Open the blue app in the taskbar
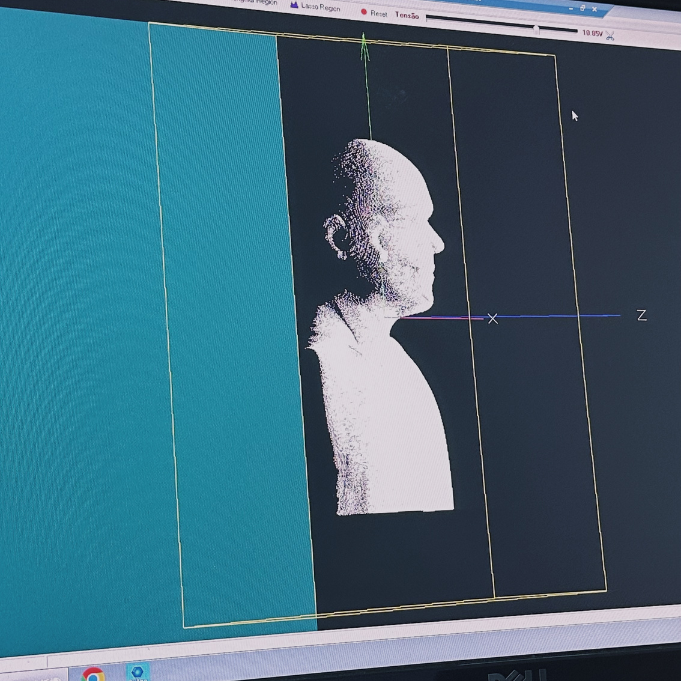Screen dimensions: 681x681 pos(137,672)
